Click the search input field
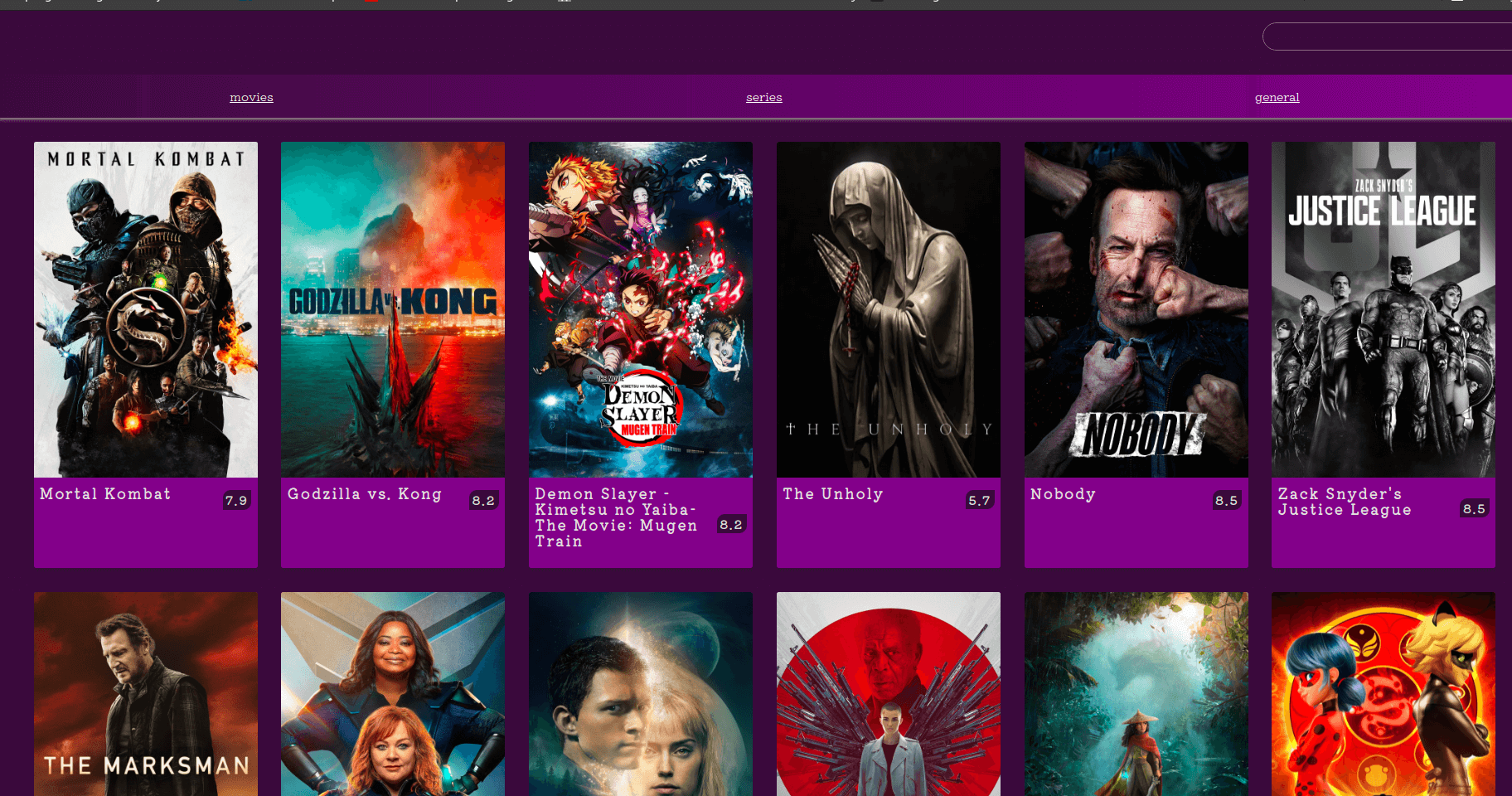Image resolution: width=1512 pixels, height=796 pixels. (x=1387, y=36)
